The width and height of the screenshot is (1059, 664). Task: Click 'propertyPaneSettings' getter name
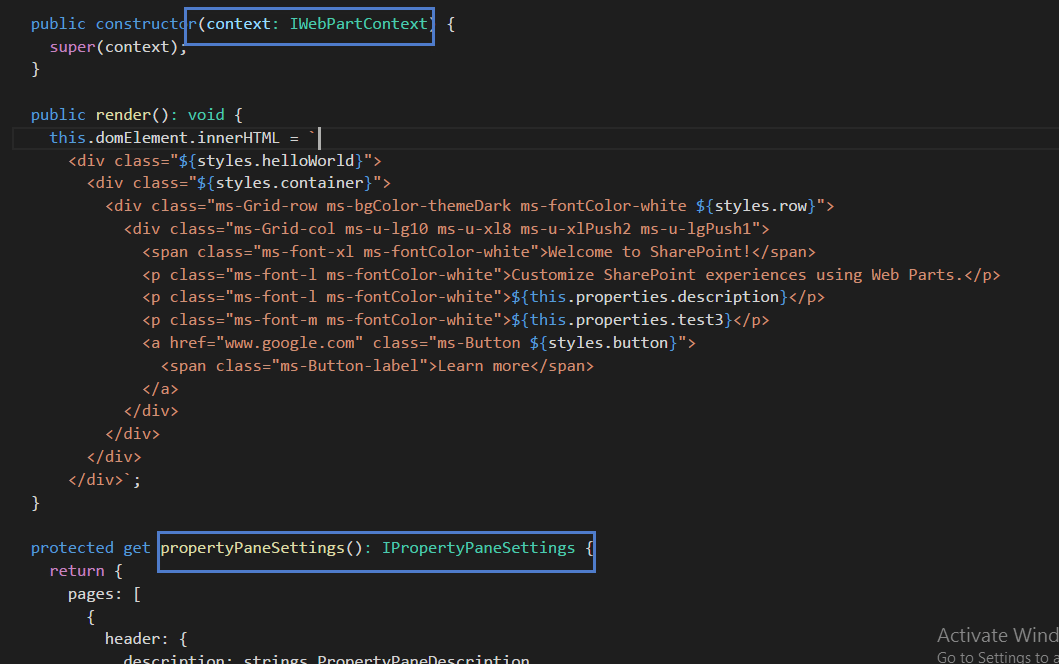(x=253, y=548)
